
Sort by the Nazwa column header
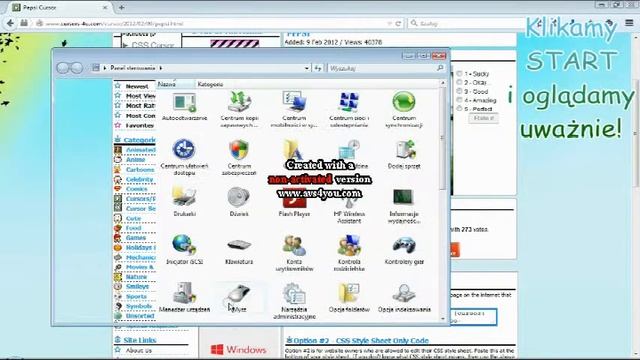tap(176, 84)
